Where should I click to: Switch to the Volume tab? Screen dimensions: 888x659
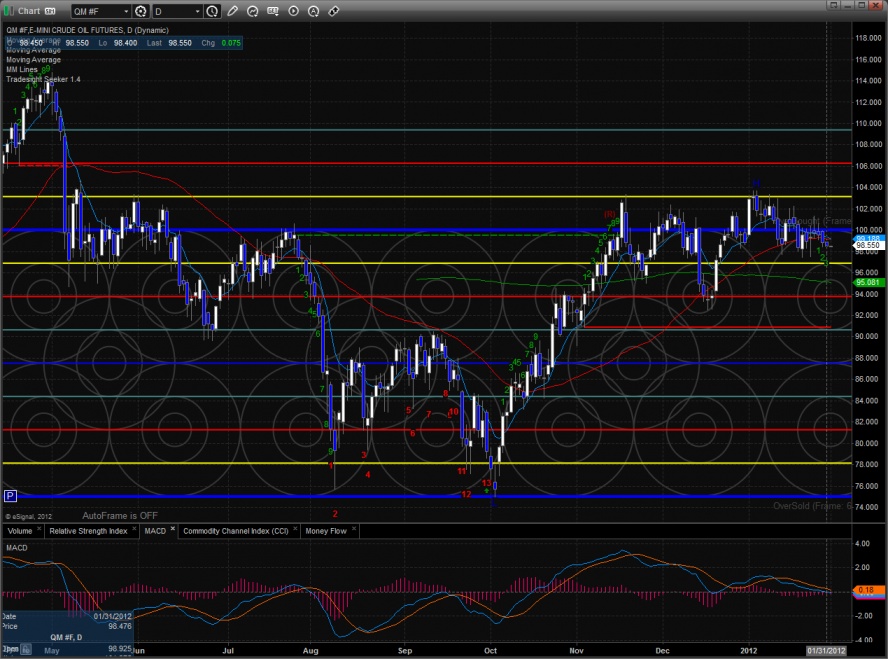point(20,531)
